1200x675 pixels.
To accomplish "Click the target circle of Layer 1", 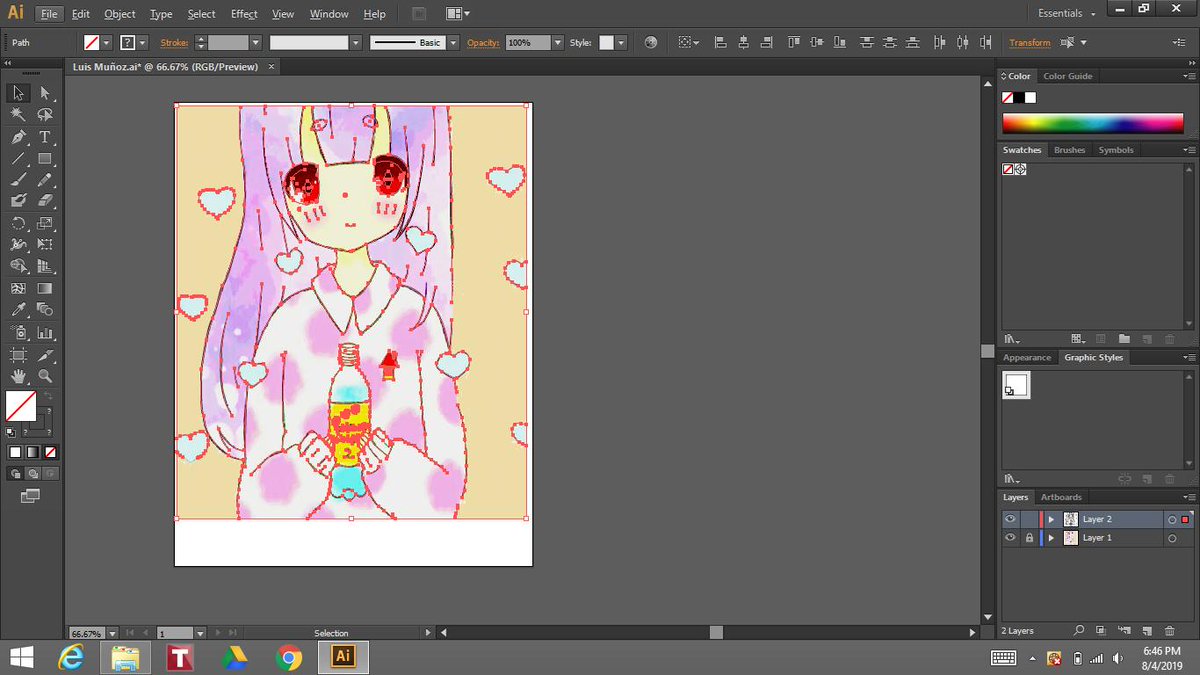I will [1172, 538].
